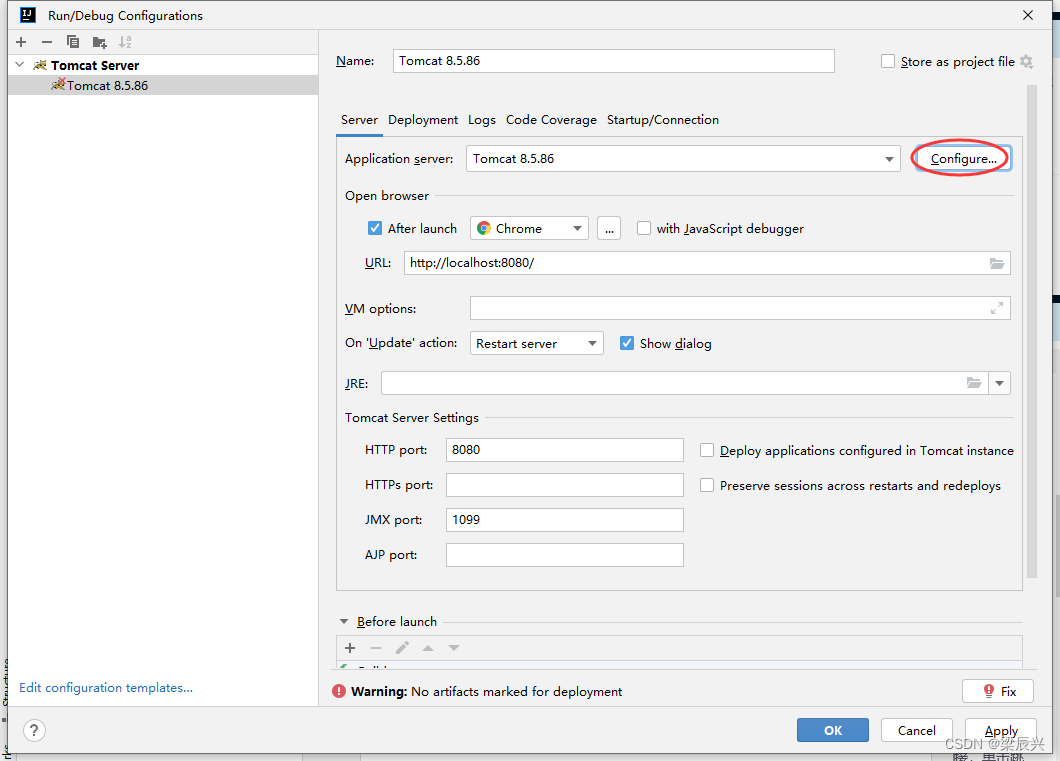
Task: Move the Before launch task up
Action: click(x=428, y=648)
